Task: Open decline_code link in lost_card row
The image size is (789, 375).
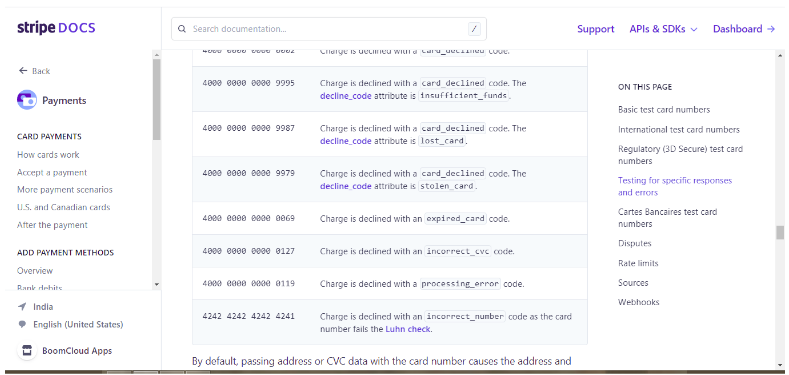Action: pos(345,141)
